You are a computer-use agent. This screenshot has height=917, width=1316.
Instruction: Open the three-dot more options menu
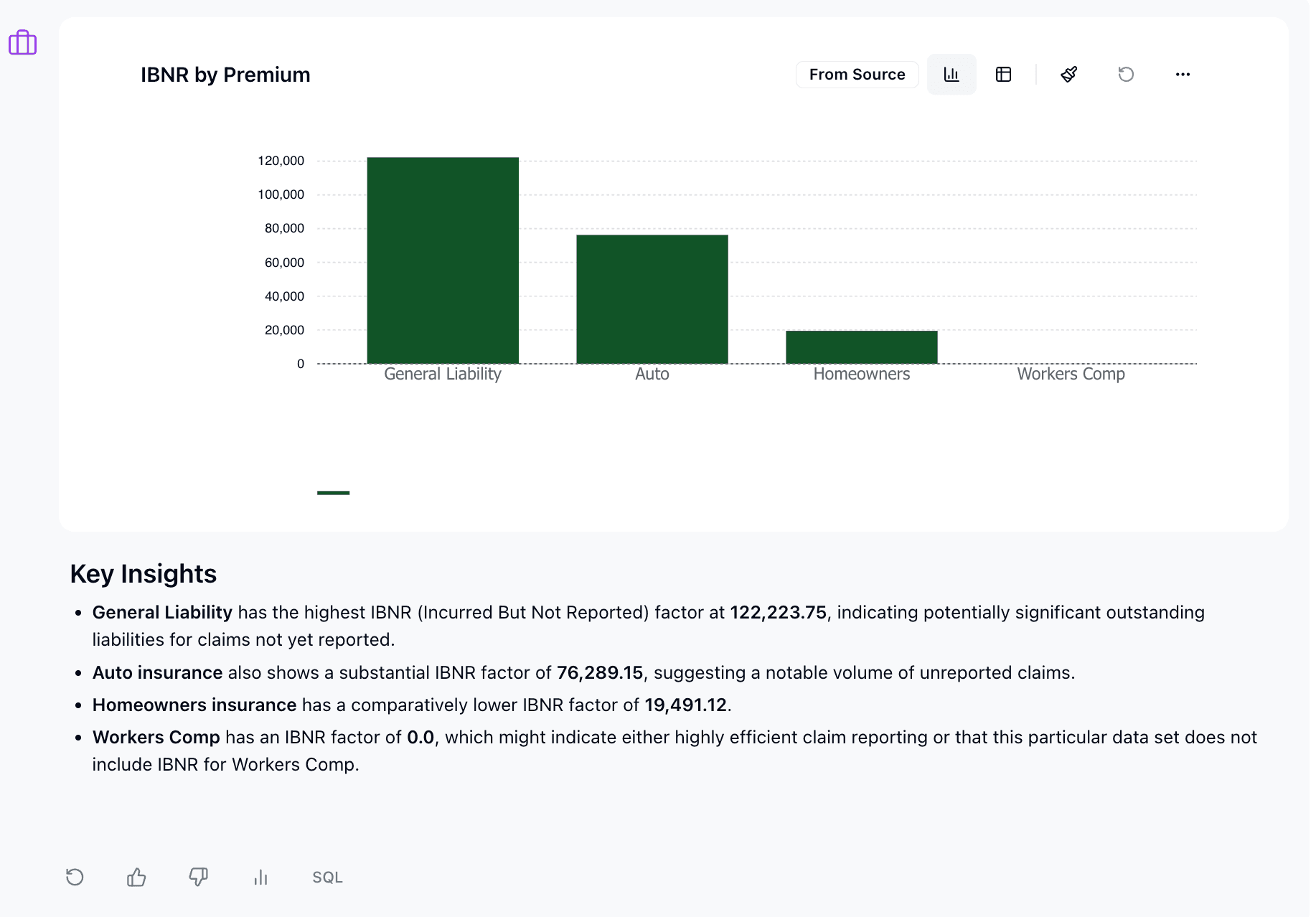1183,75
